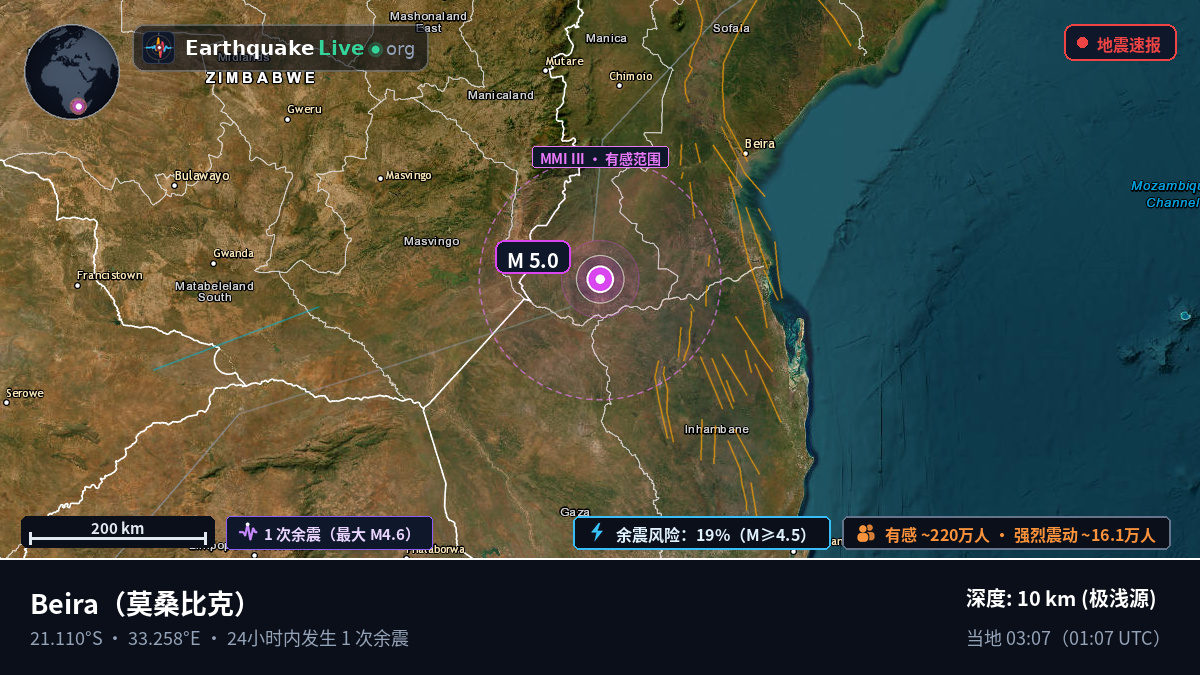Click the 深度: 10 km (极浅源) text
This screenshot has width=1200, height=675.
tap(1061, 599)
